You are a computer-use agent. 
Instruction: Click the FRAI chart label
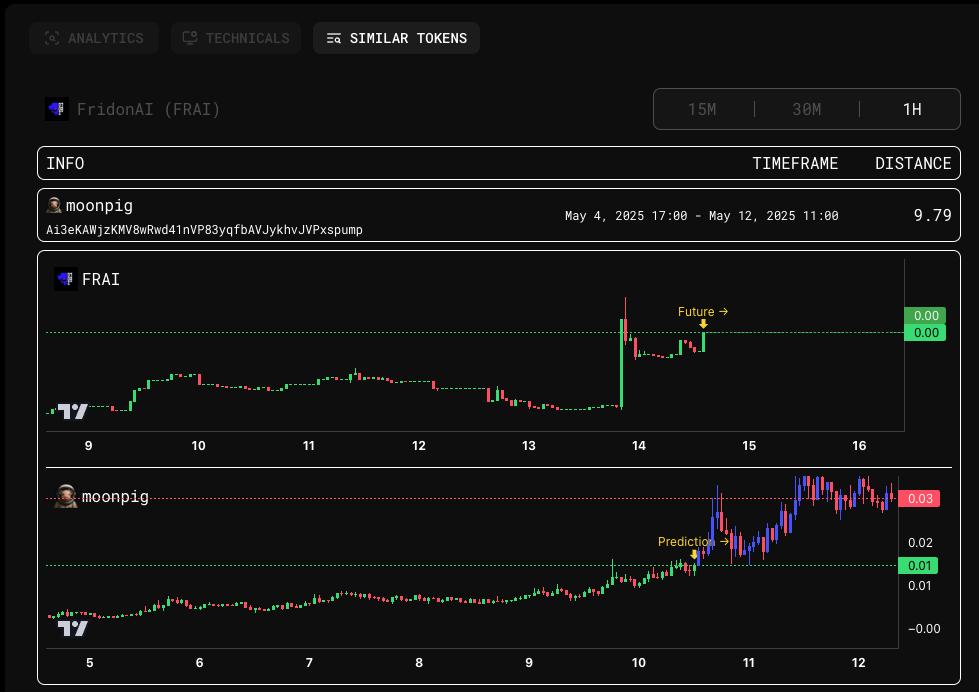(101, 279)
